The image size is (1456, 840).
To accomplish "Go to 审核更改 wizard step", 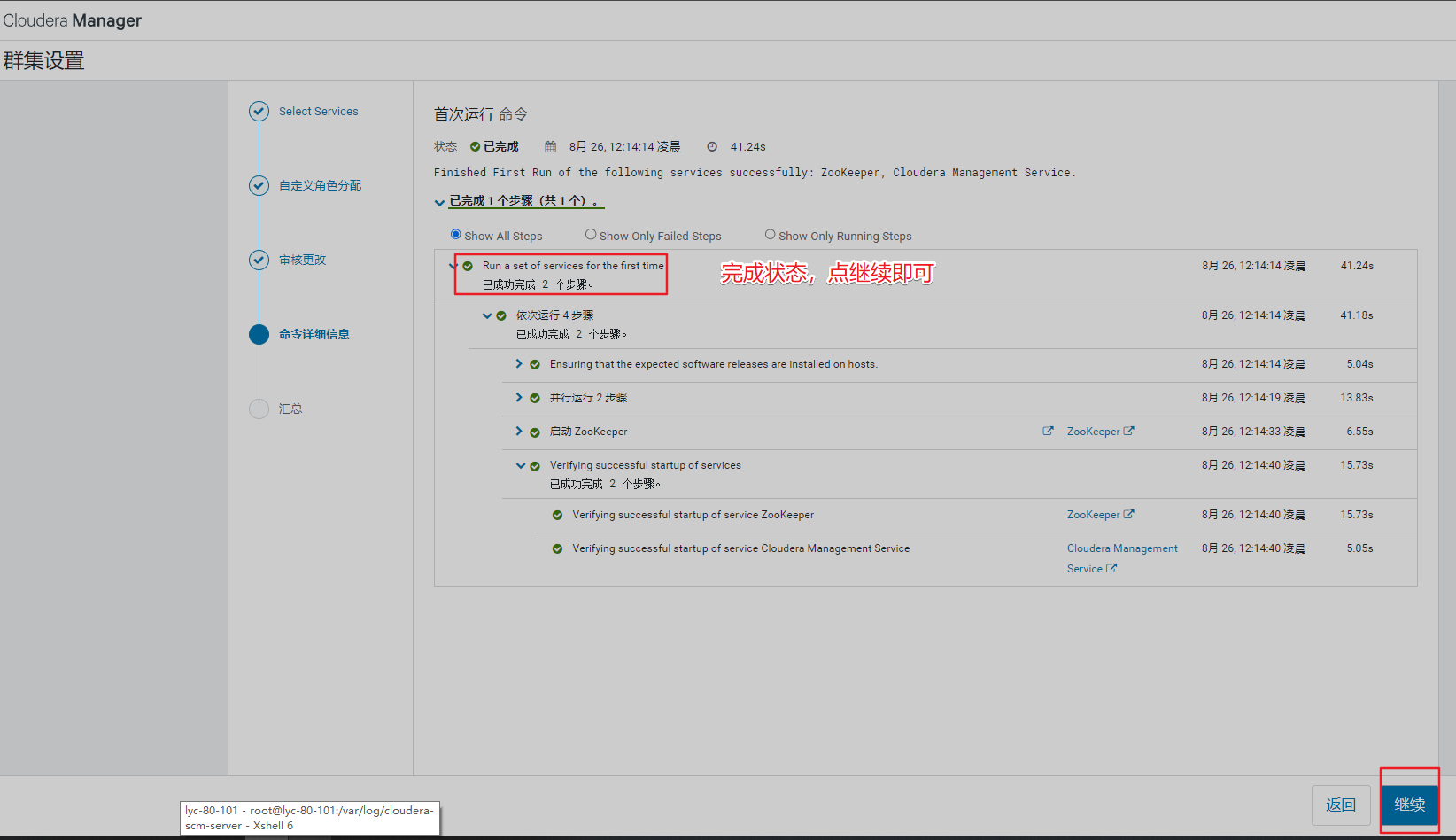I will point(303,260).
